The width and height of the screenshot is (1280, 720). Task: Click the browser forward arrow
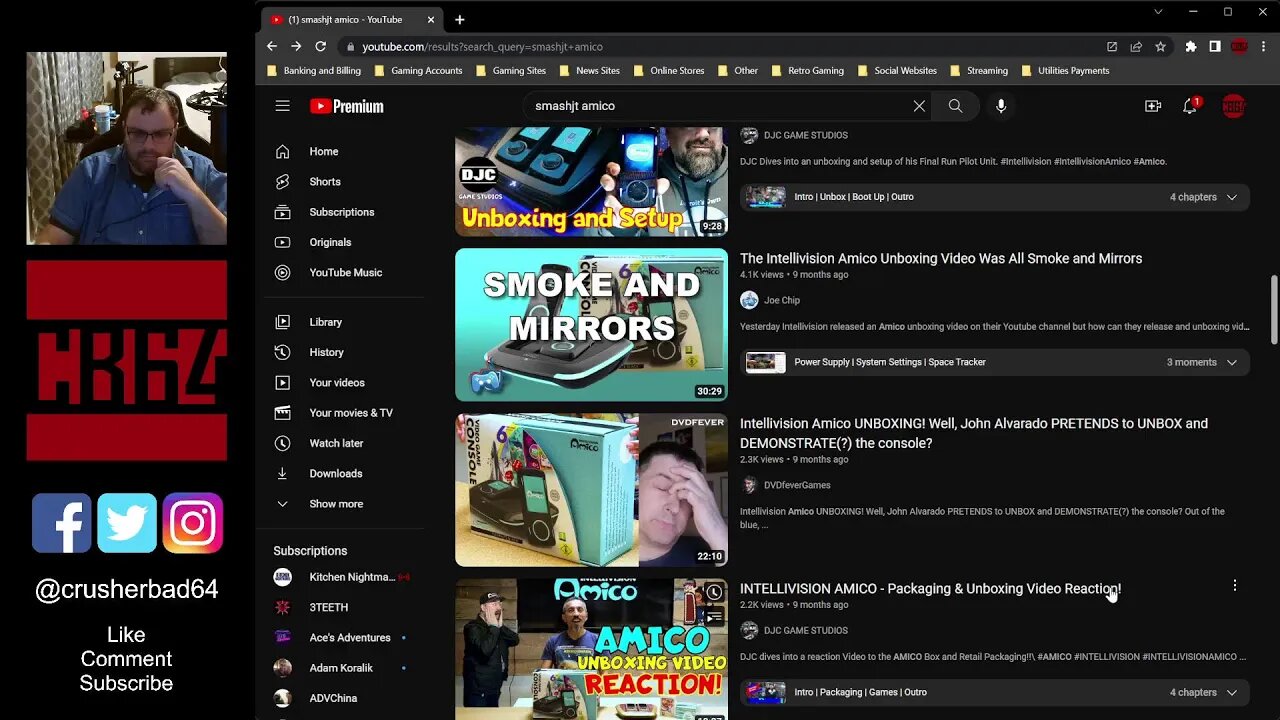click(x=296, y=46)
